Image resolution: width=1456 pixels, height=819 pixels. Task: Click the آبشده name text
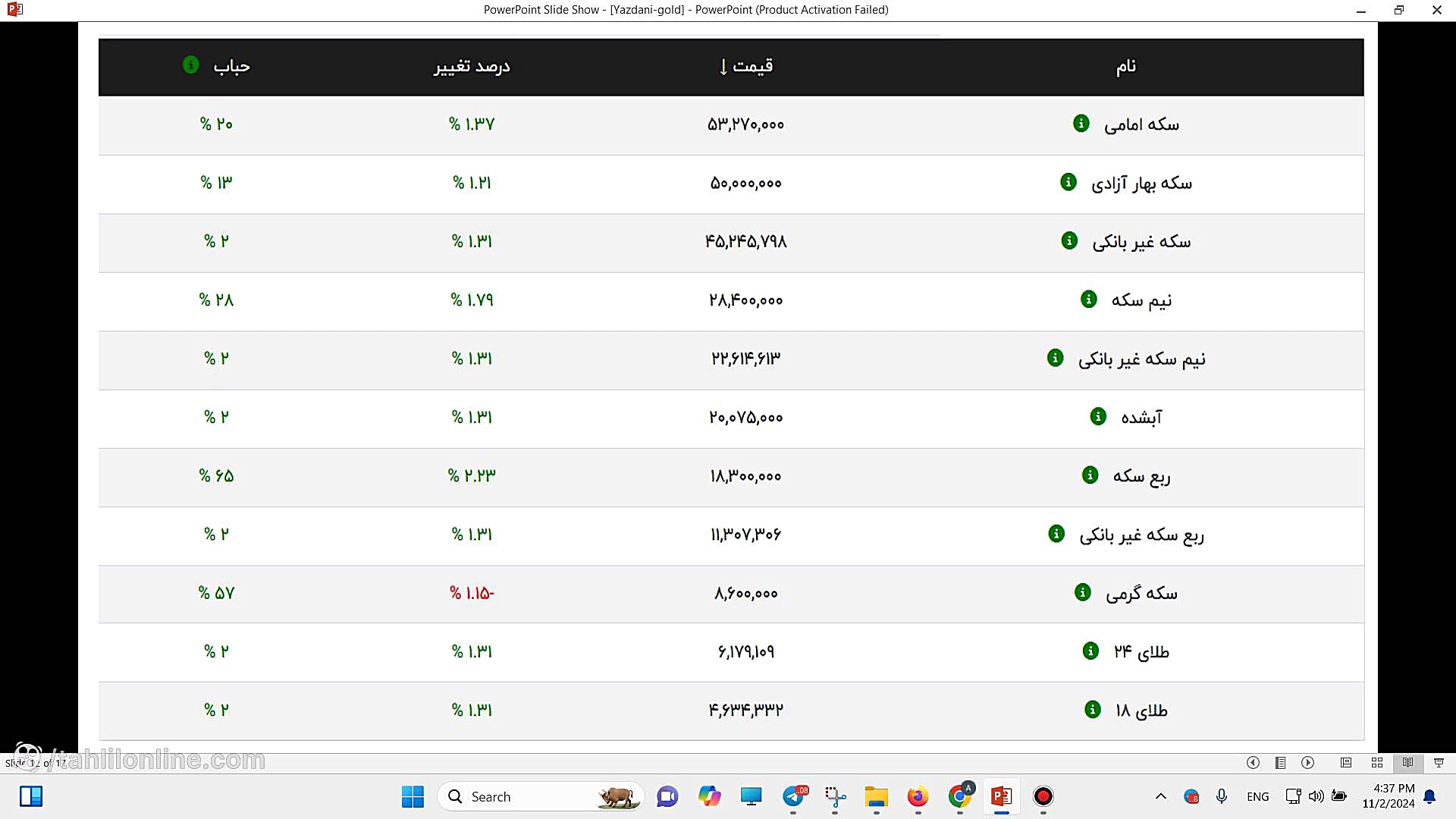coord(1141,417)
